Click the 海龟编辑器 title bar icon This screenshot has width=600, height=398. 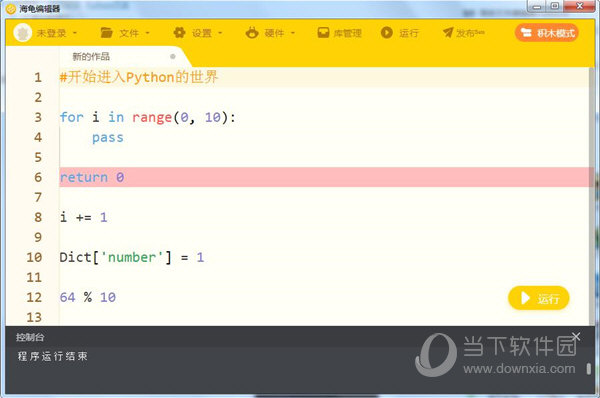pyautogui.click(x=11, y=8)
